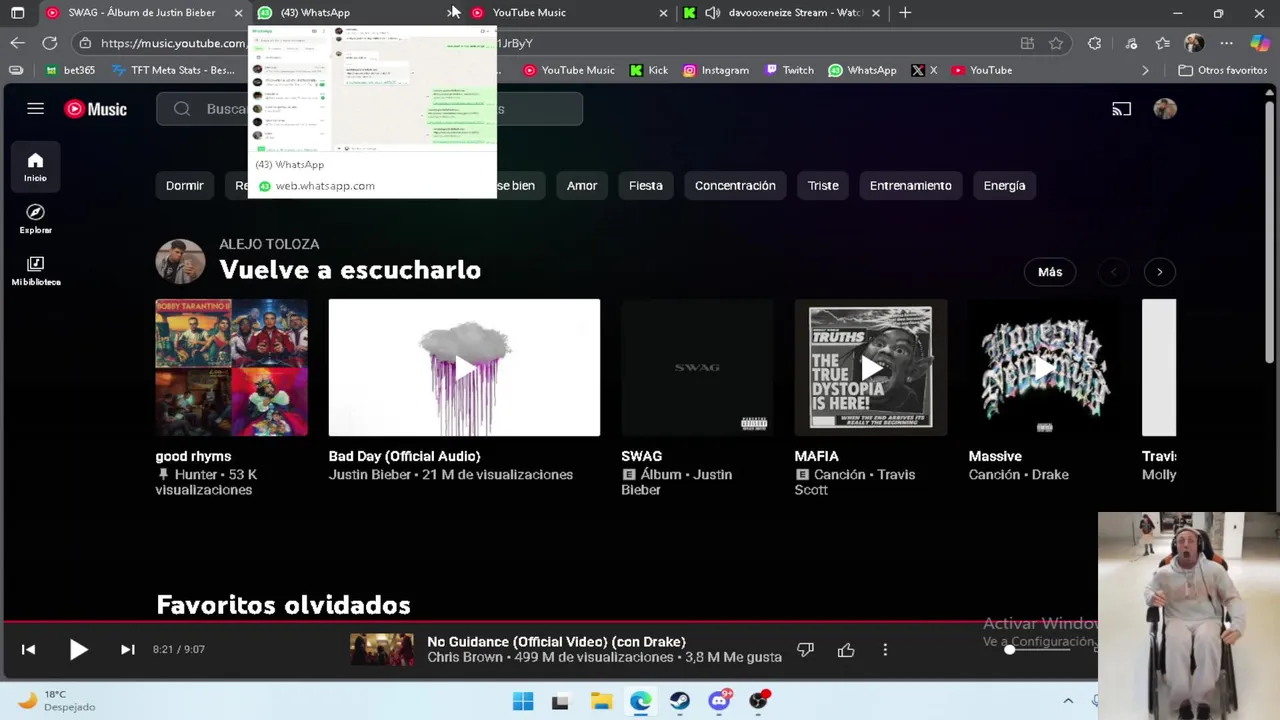
Task: Open the Windows Start menu
Action: pyautogui.click(x=523, y=701)
